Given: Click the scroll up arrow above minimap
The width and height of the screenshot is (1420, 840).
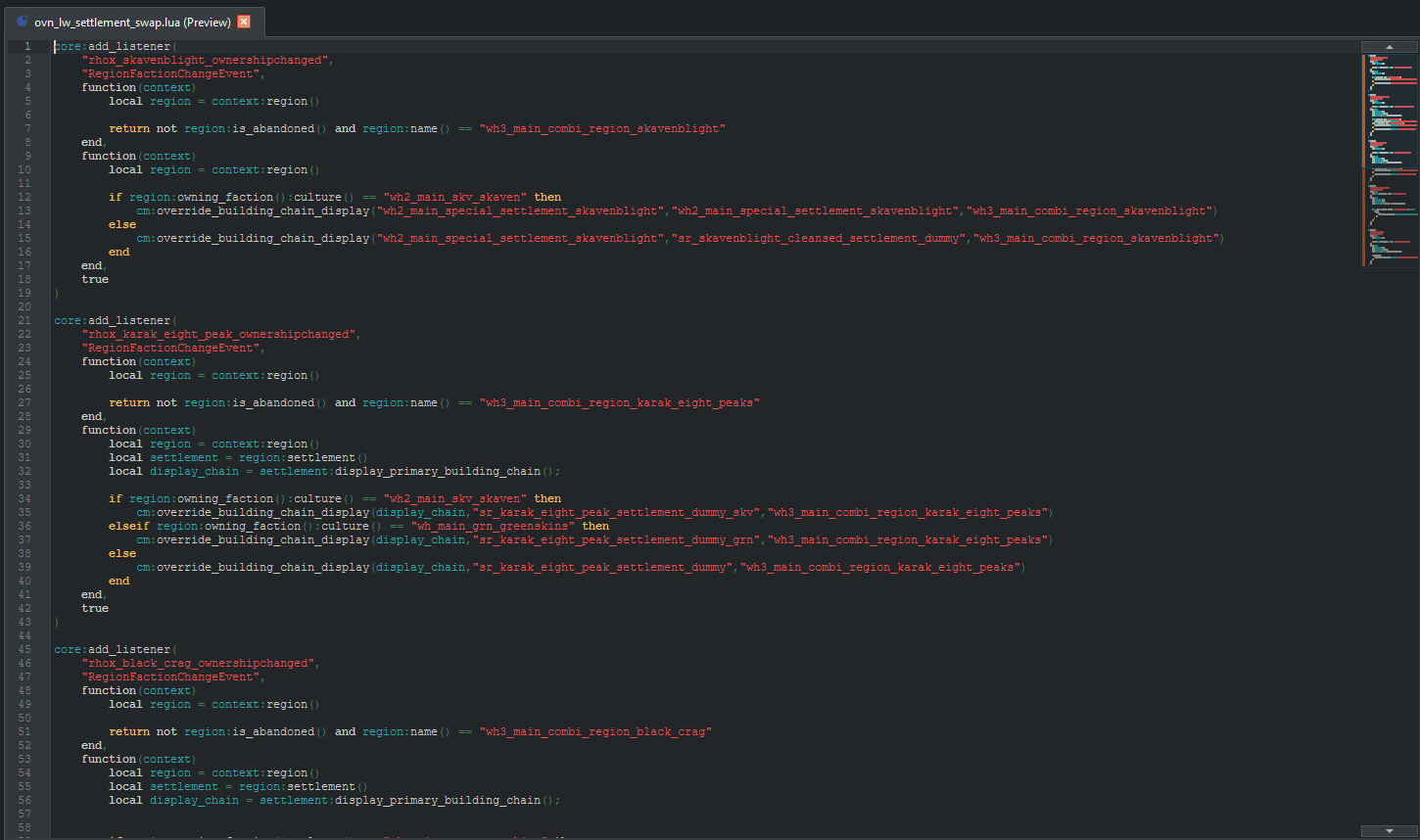Looking at the screenshot, I should 1389,46.
